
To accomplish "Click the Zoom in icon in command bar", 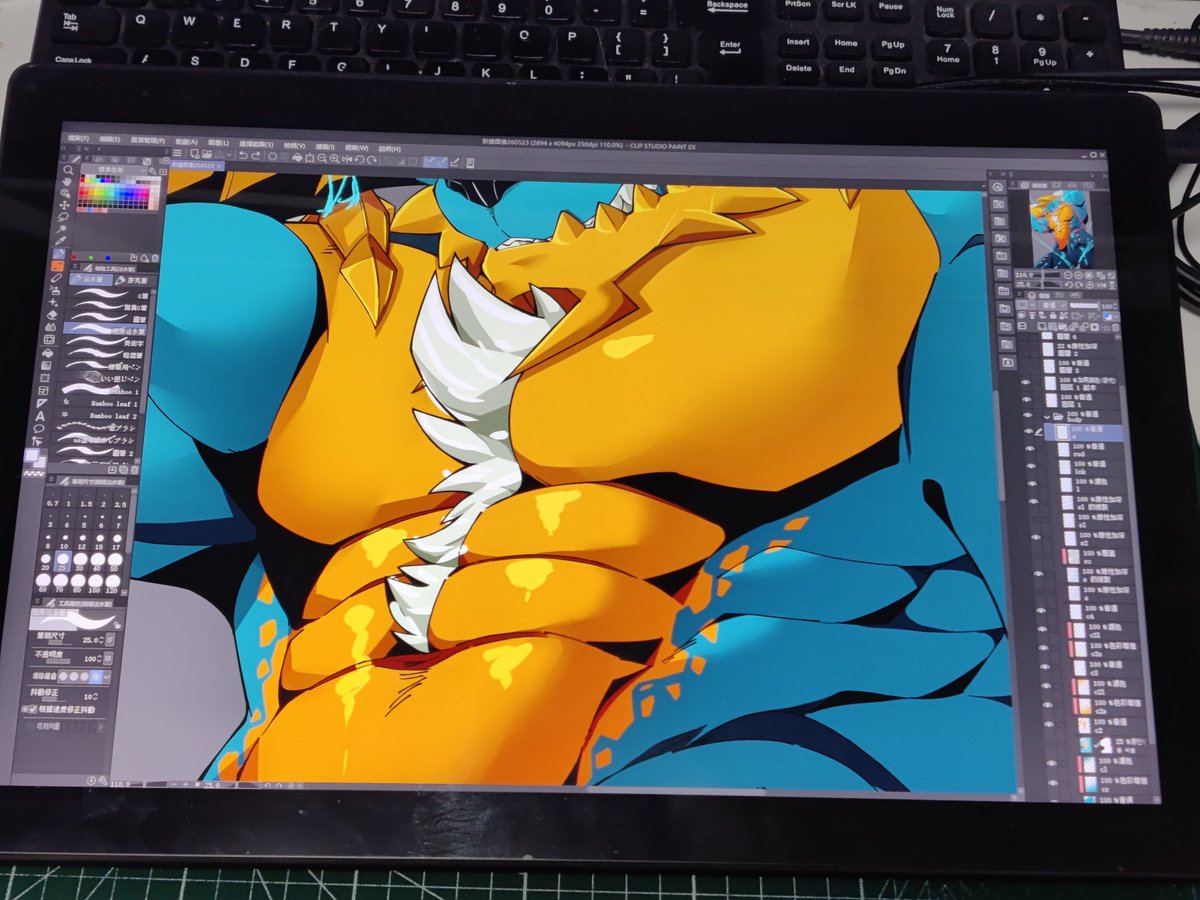I will tap(334, 158).
